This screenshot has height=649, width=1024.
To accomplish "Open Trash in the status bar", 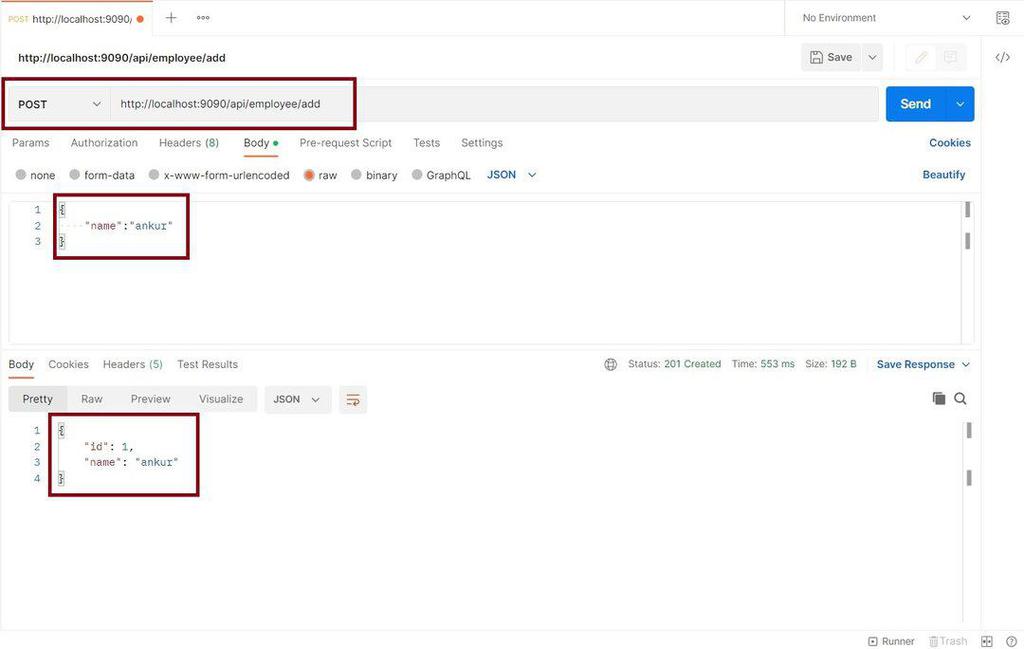I will pos(948,641).
